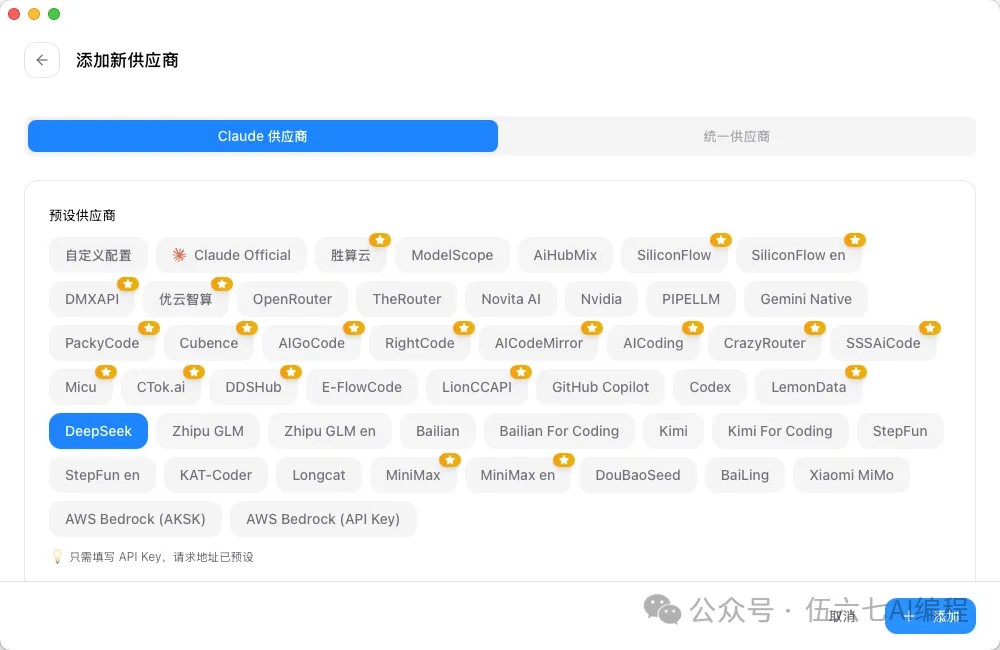
Task: Click the back arrow icon
Action: 41,60
